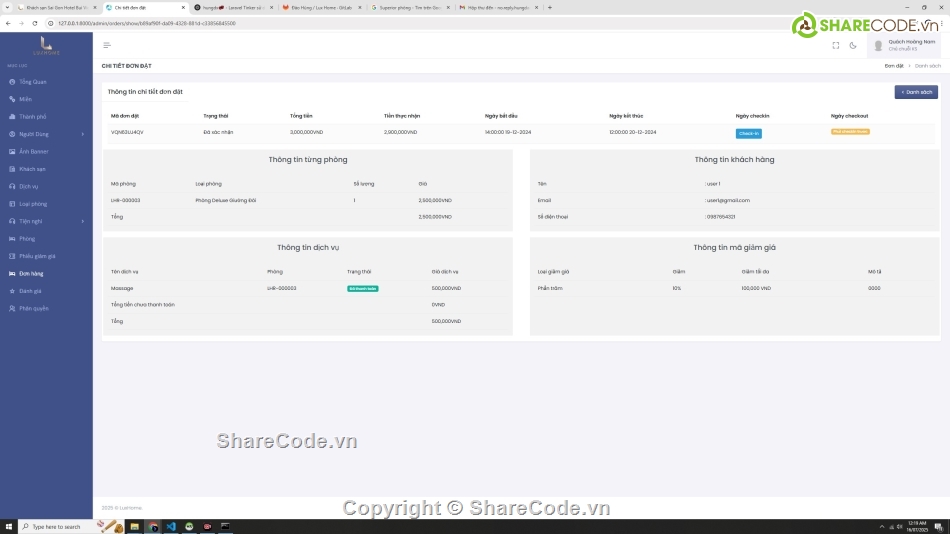Screen dimensions: 950x534
Task: Open the notification center icon in taskbar
Action: pos(938,527)
